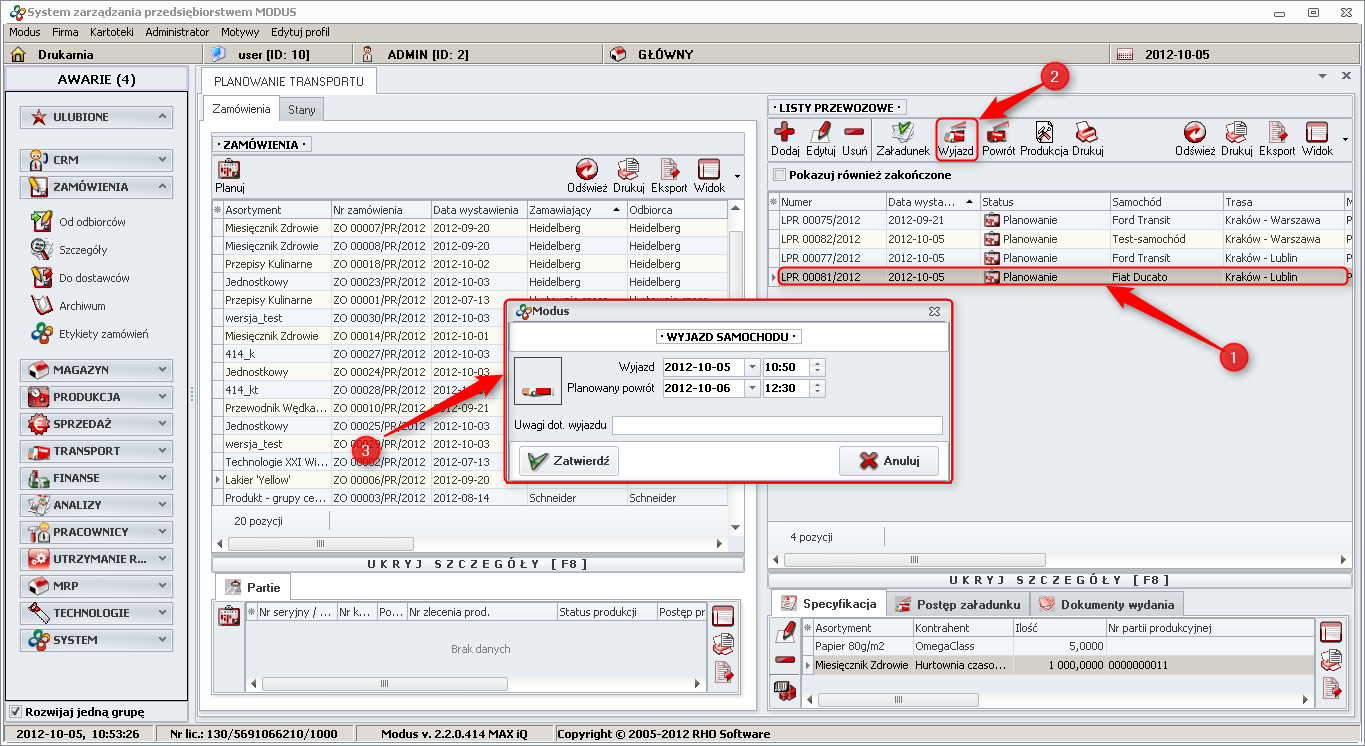Open Etykiety zamówień in sidebar
The height and width of the screenshot is (746, 1365).
pyautogui.click(x=103, y=334)
